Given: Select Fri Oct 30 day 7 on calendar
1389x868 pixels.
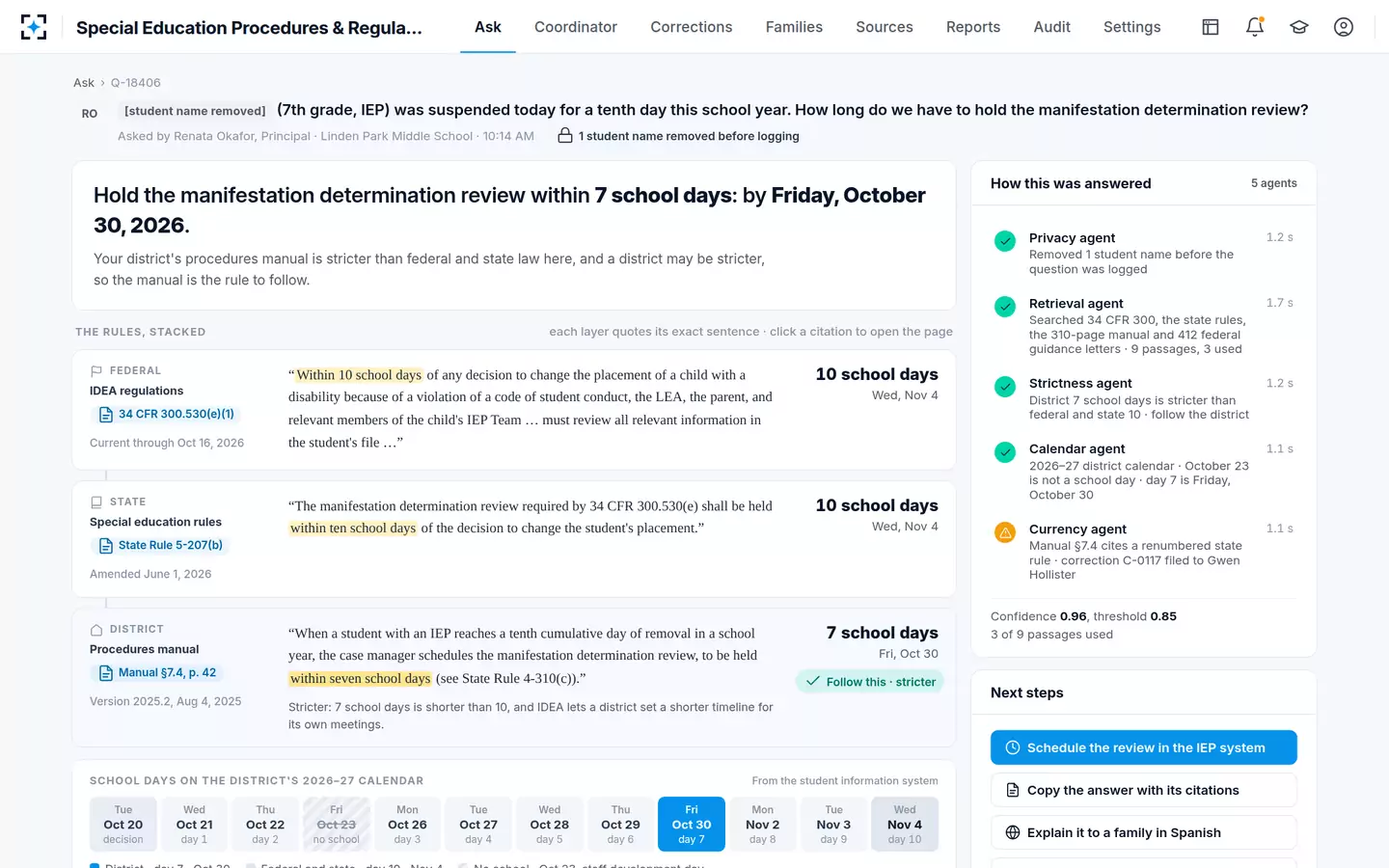Looking at the screenshot, I should (692, 825).
